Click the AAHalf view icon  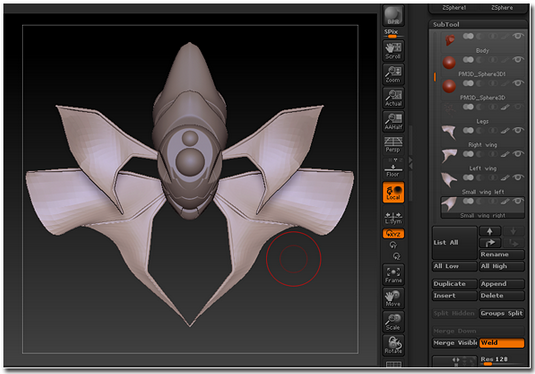coord(393,121)
